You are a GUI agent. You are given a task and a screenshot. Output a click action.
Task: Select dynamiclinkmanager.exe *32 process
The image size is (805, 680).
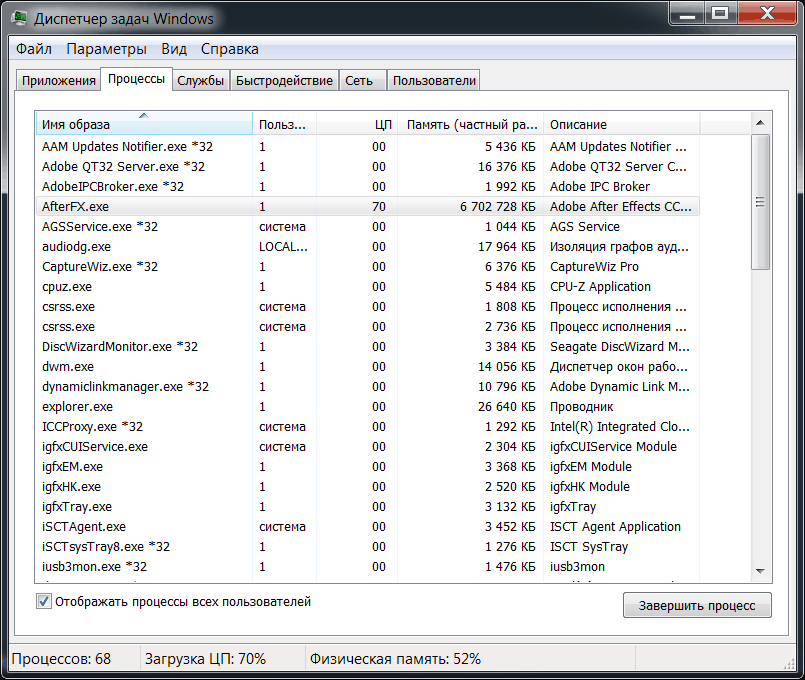(368, 386)
